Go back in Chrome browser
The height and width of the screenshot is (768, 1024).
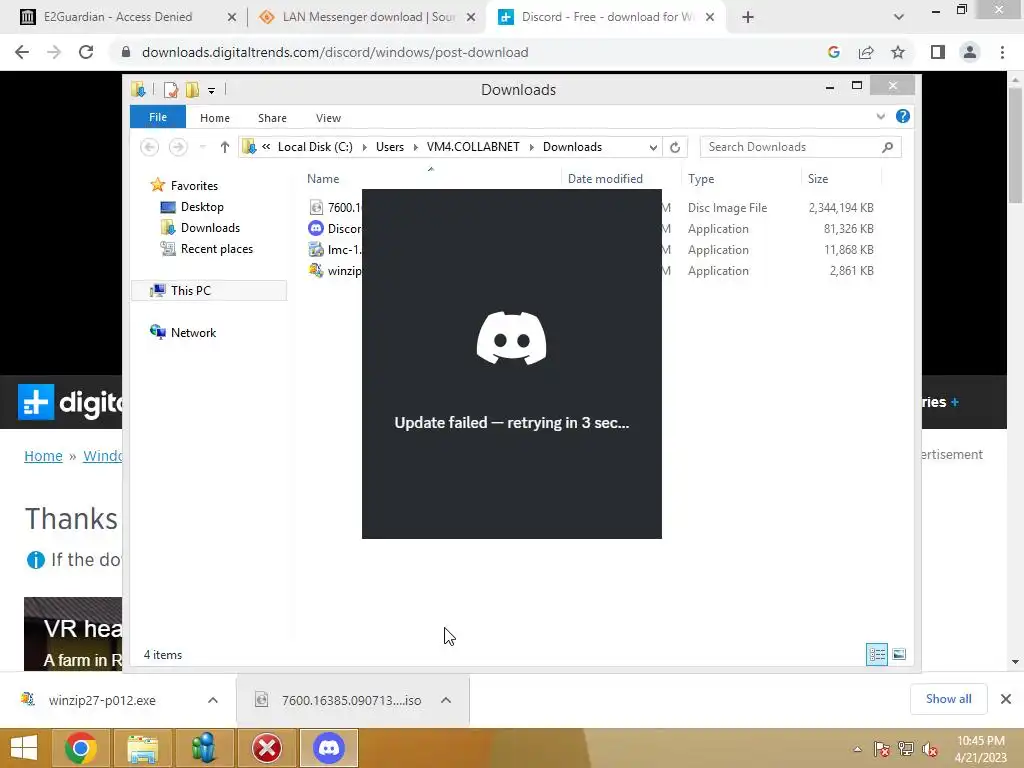pos(22,52)
